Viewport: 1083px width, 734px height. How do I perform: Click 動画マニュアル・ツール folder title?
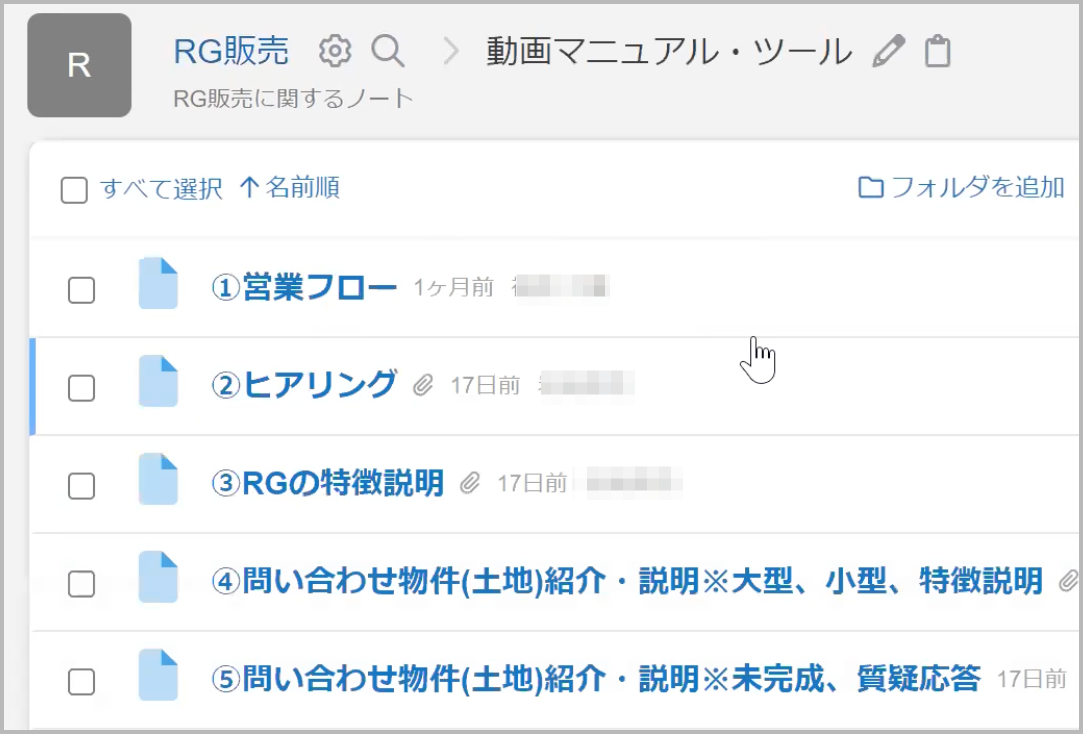point(669,52)
